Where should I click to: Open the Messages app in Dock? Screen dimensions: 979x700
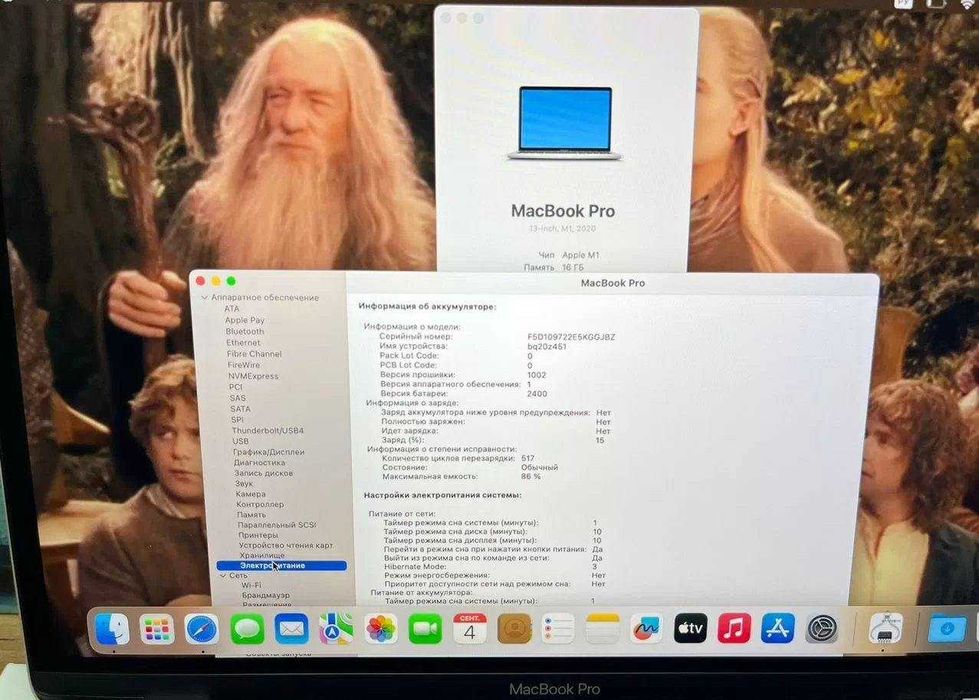pos(247,629)
